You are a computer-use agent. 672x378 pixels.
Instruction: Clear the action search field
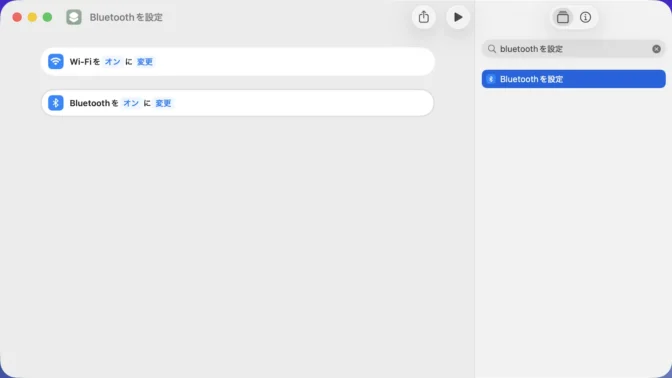656,49
